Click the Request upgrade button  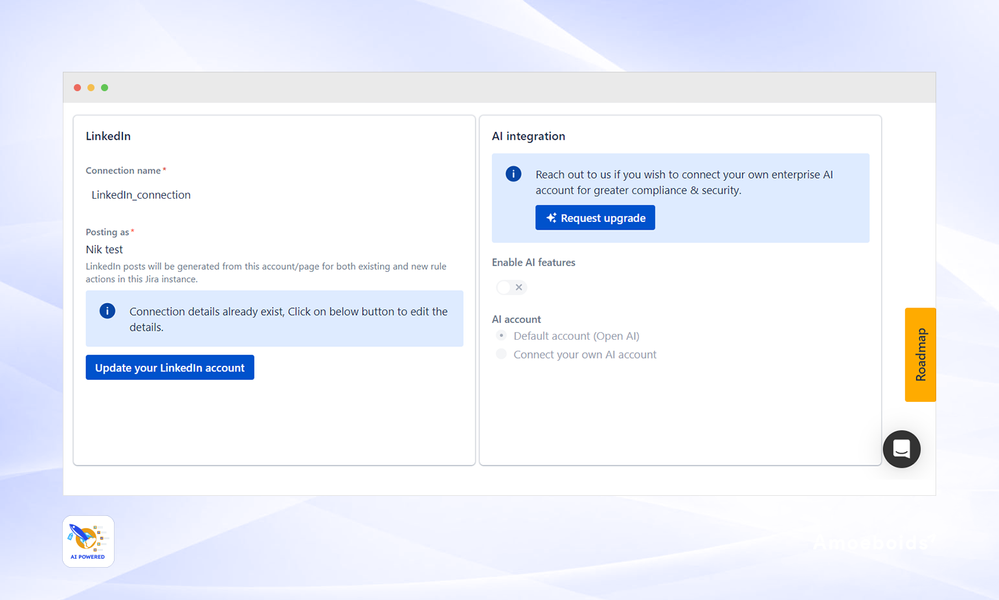tap(595, 217)
